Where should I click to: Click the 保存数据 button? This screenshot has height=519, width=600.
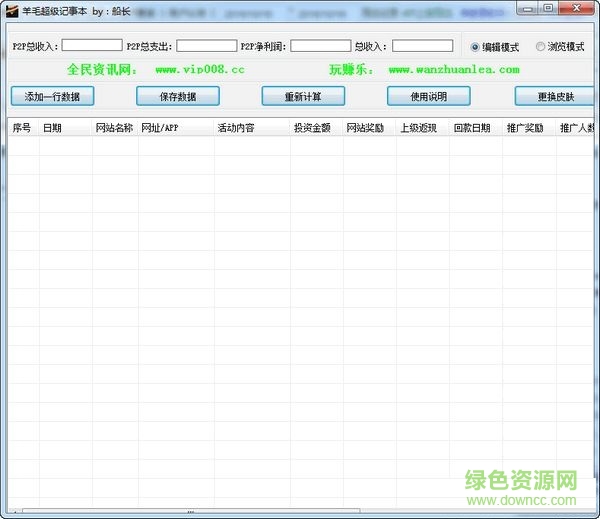tap(178, 96)
